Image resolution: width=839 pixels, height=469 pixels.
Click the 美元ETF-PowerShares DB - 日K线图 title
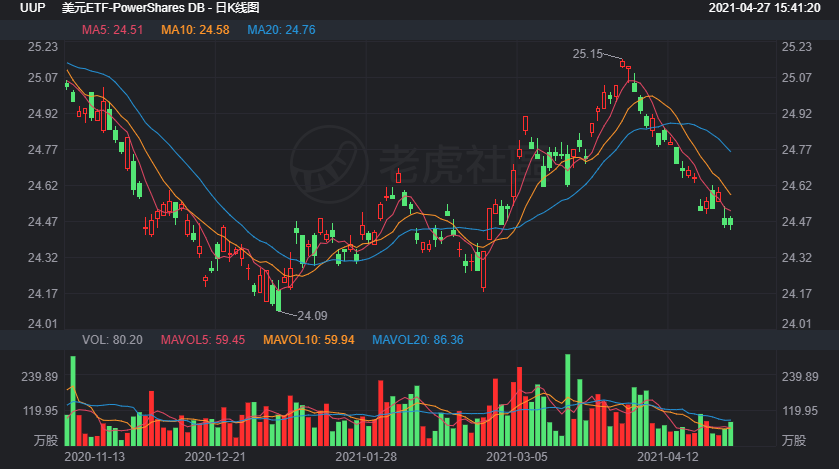coord(161,8)
